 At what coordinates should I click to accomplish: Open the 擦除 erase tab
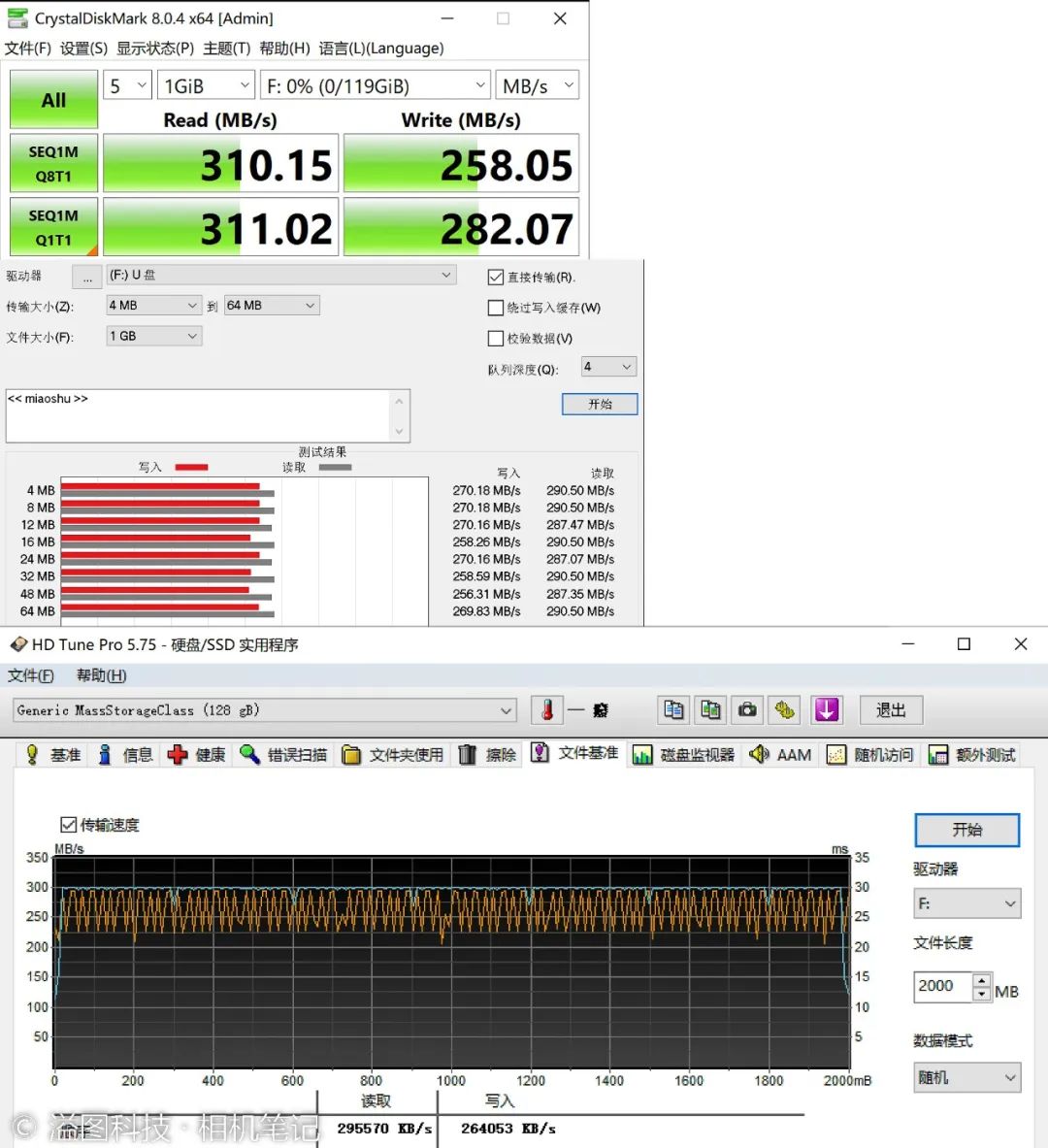click(488, 755)
